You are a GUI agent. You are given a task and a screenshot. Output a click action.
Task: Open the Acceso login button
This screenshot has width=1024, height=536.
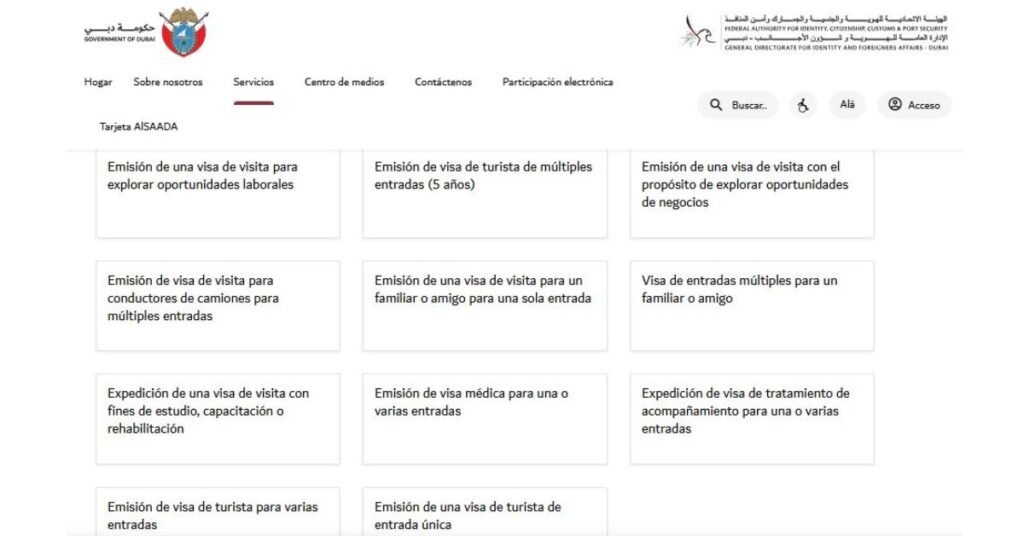point(914,105)
